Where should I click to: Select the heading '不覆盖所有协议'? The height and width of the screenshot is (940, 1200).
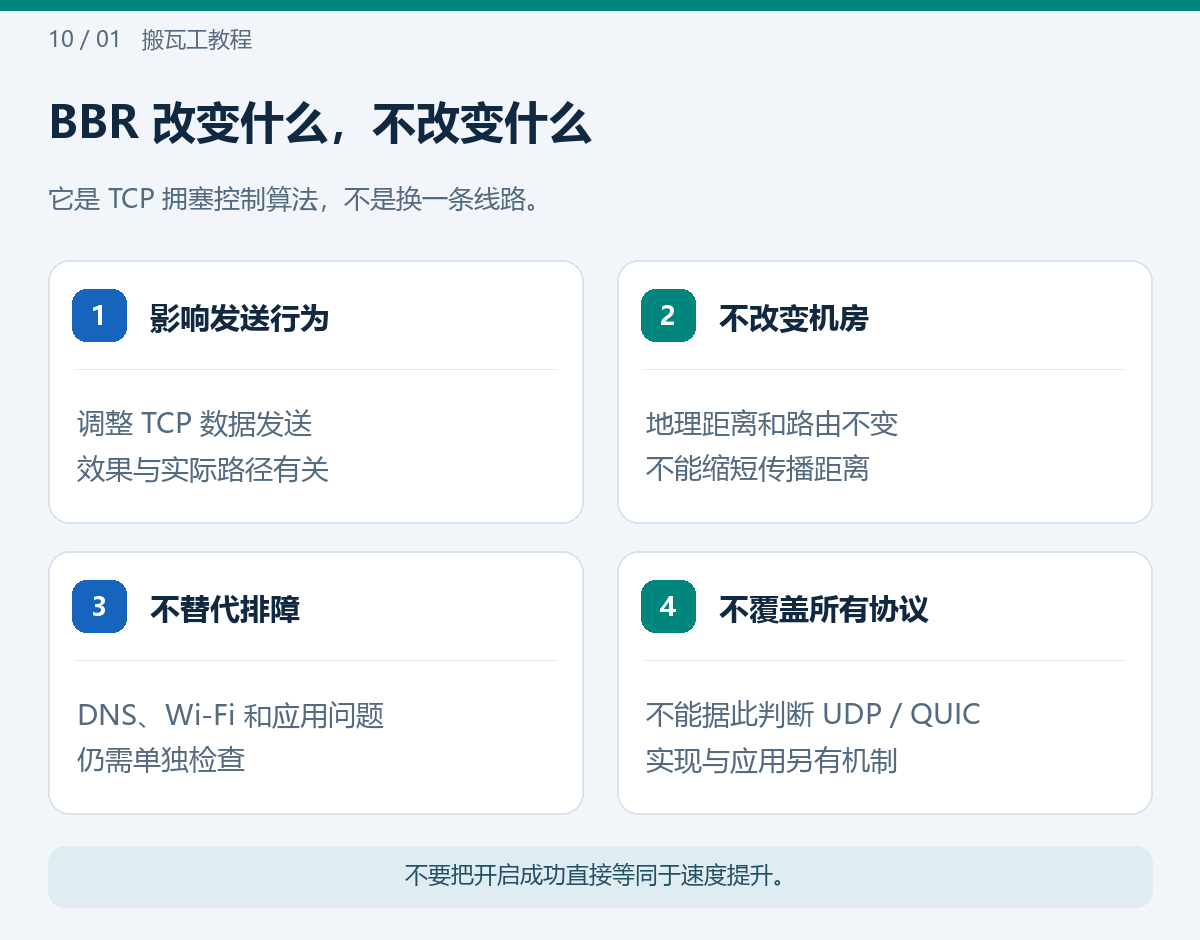click(823, 609)
